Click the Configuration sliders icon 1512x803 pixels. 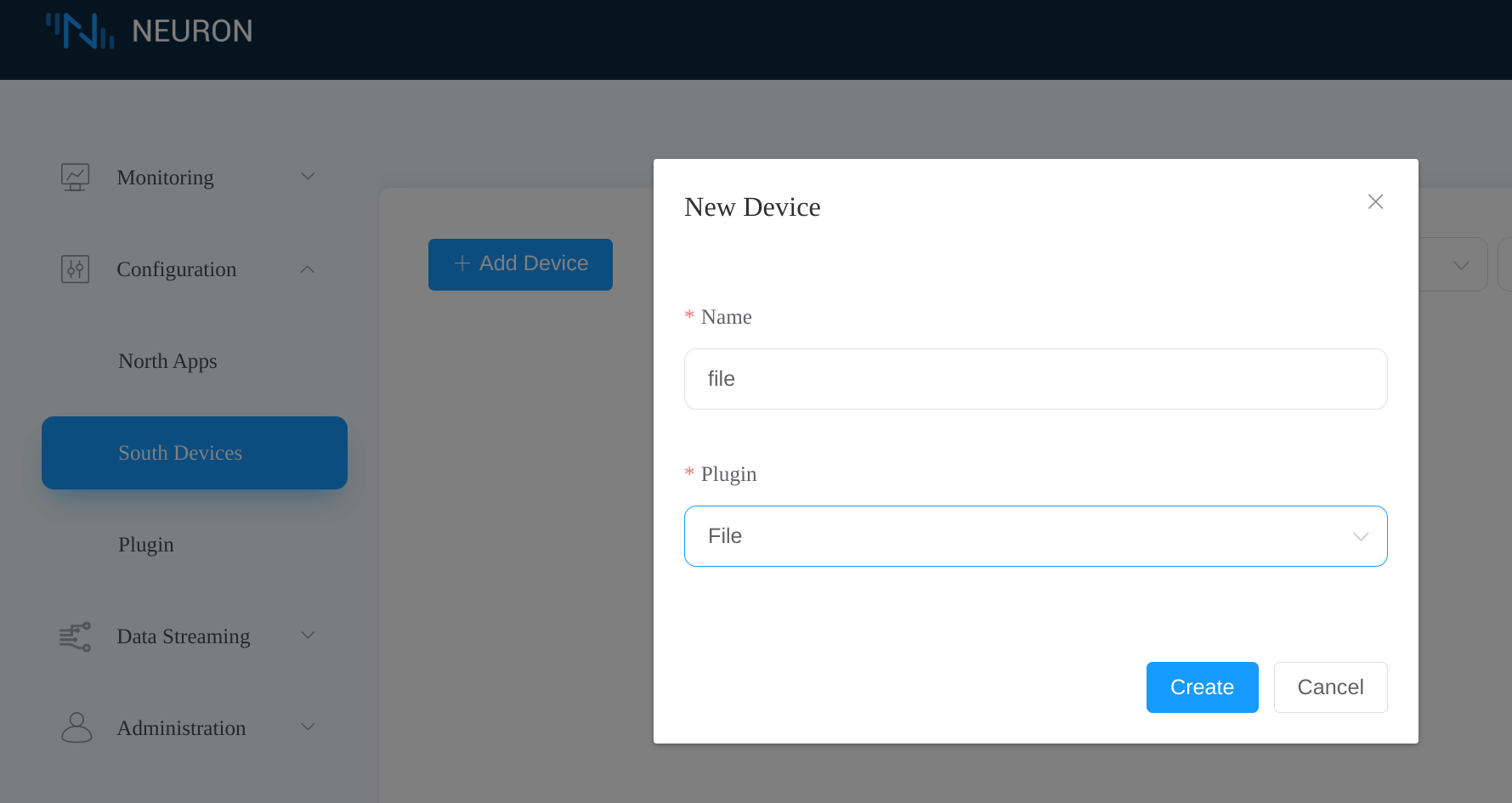click(x=76, y=269)
